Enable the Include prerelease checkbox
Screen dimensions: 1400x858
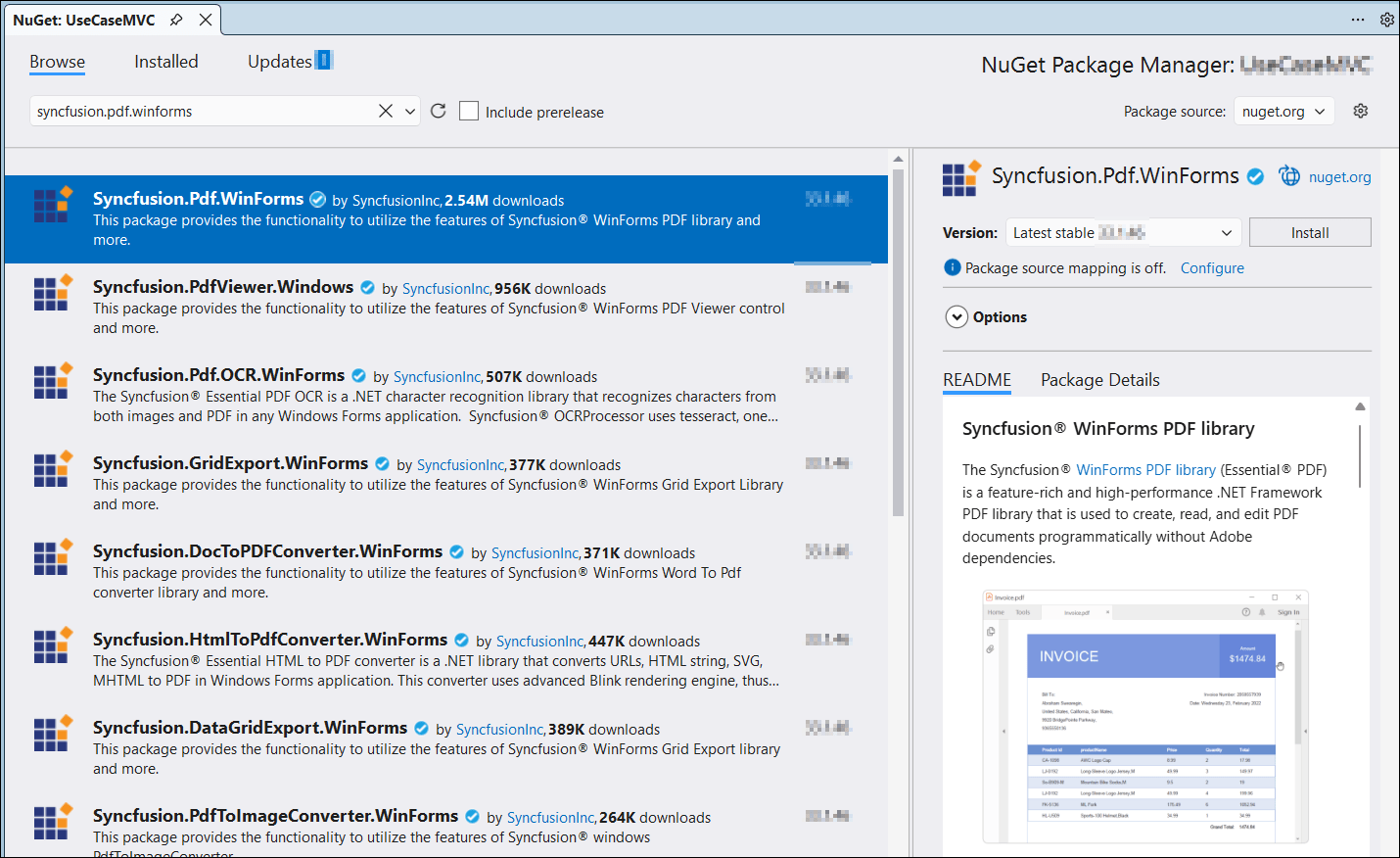[468, 110]
